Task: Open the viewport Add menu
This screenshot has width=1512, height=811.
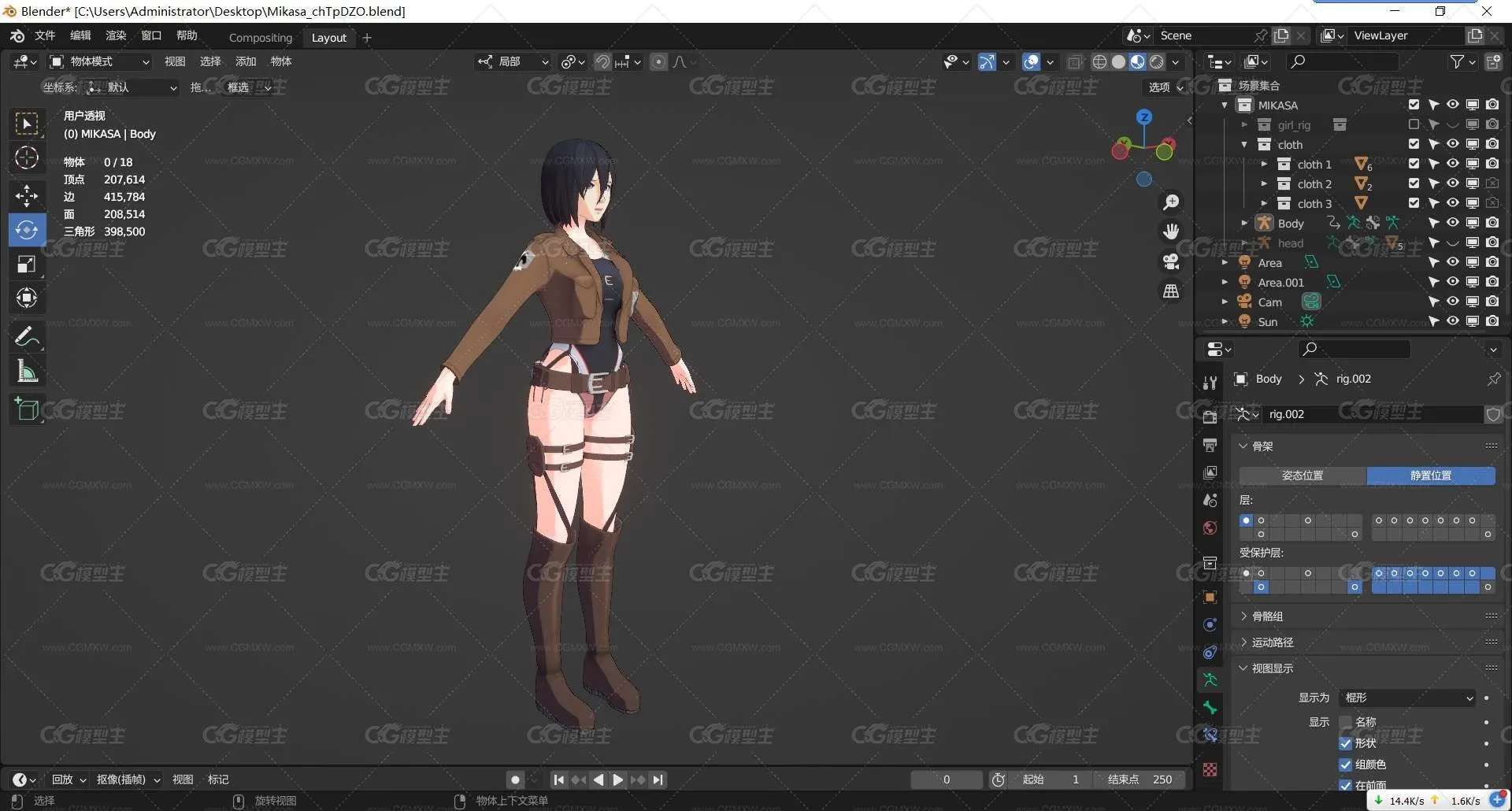Action: click(246, 61)
